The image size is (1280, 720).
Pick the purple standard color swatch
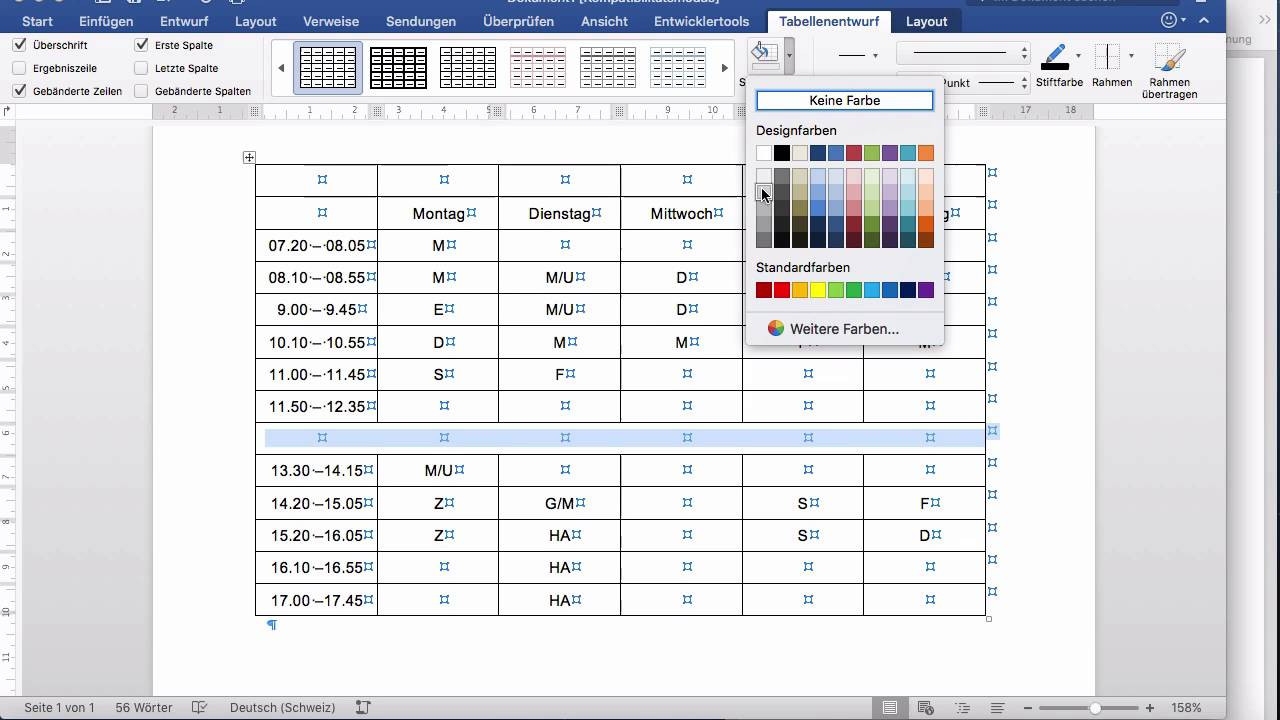coord(926,290)
